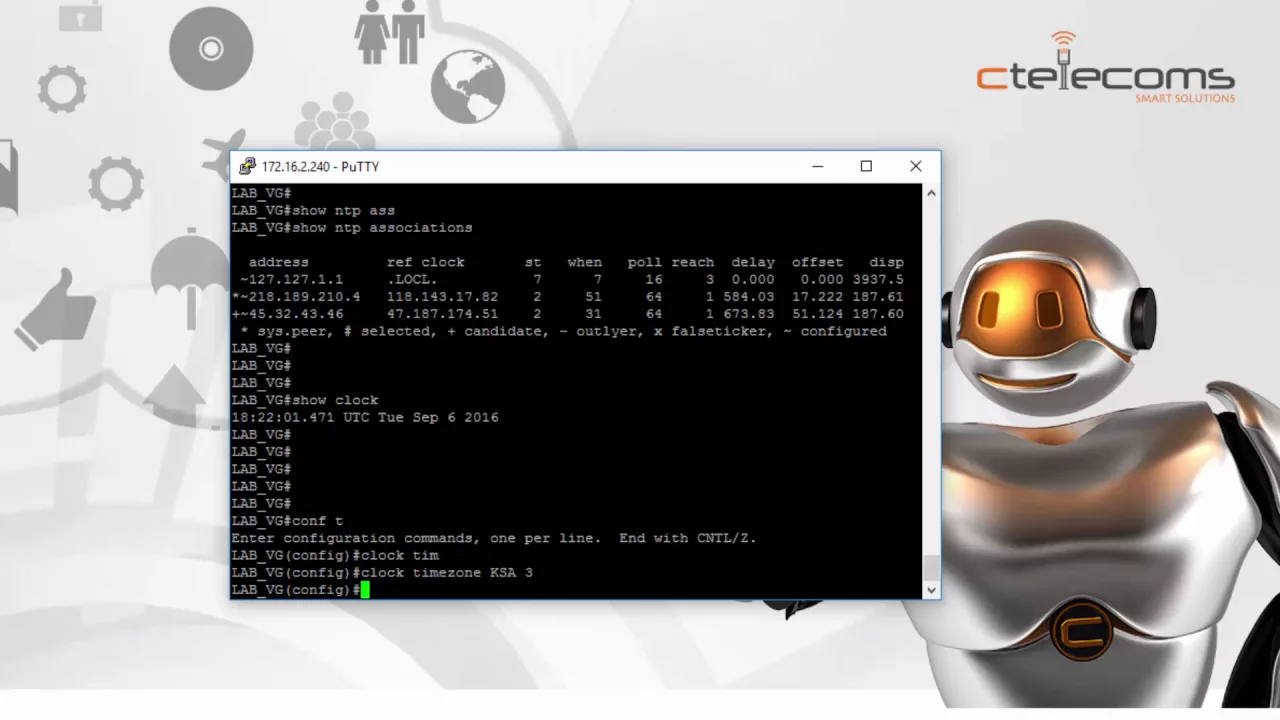Click the green terminal cursor

365,590
